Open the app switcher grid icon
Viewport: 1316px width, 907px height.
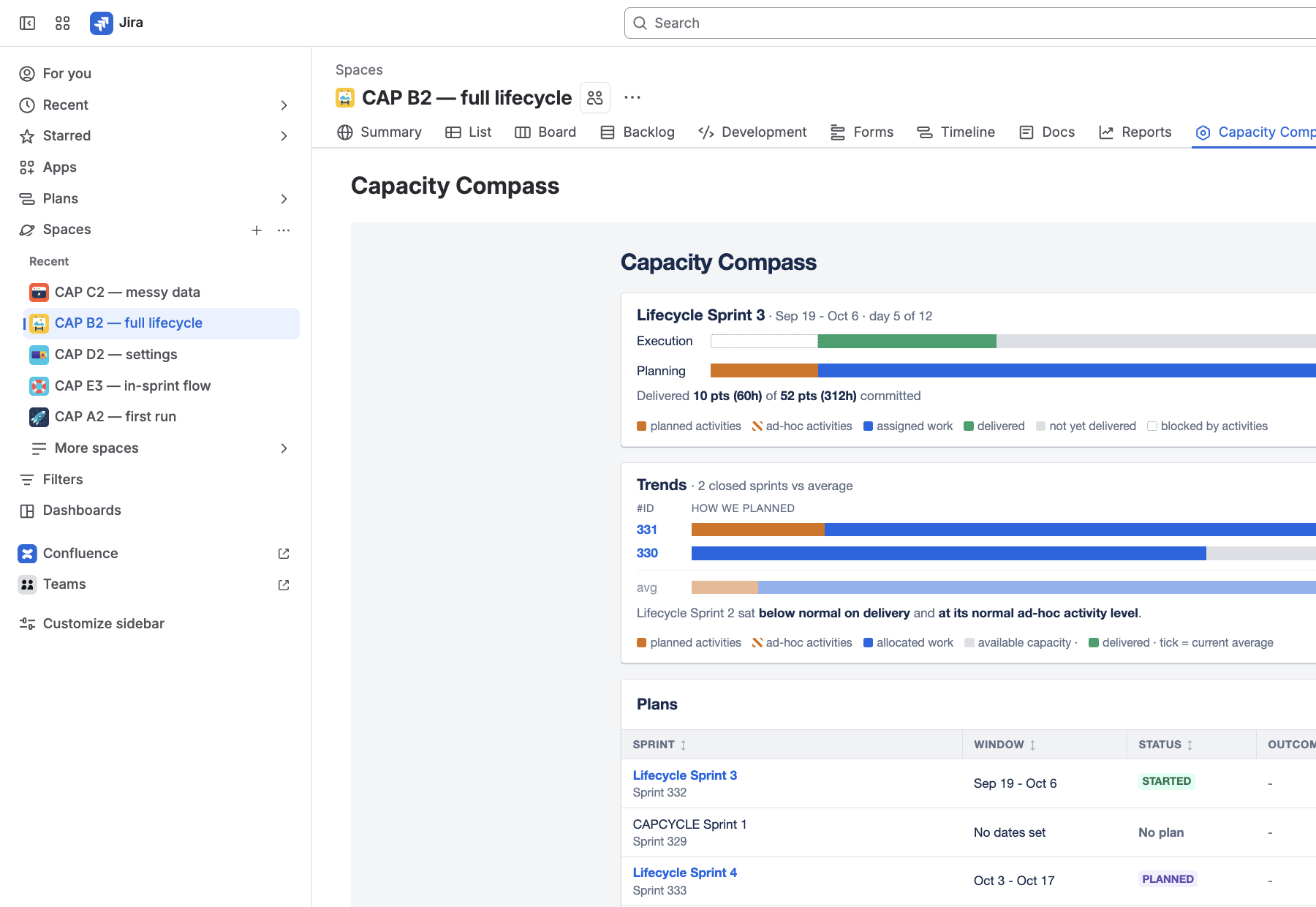tap(63, 23)
